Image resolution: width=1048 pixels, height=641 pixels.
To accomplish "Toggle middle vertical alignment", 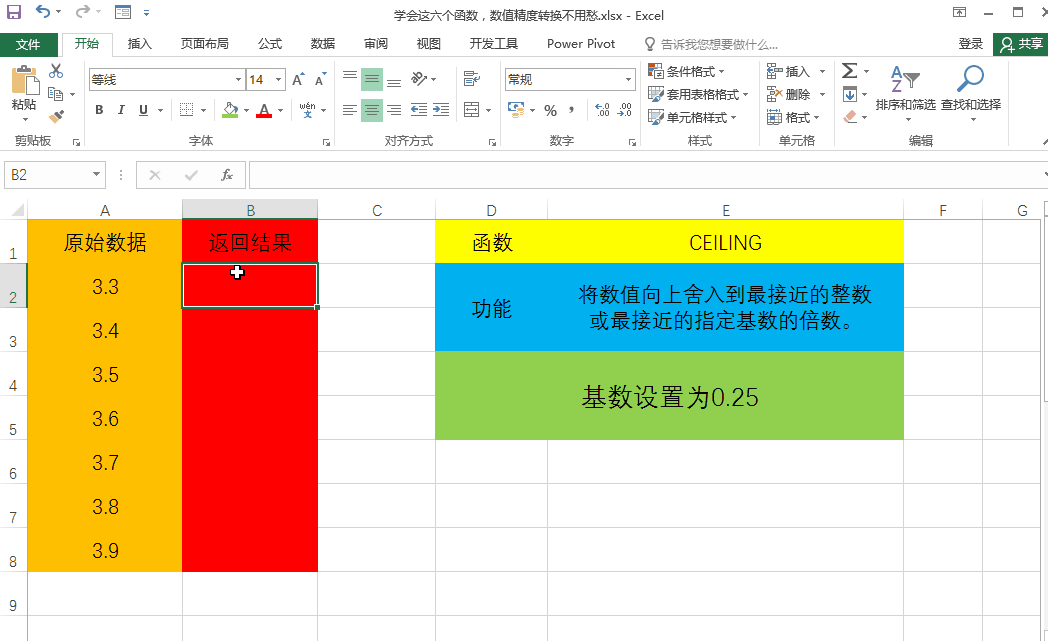I will tap(372, 80).
